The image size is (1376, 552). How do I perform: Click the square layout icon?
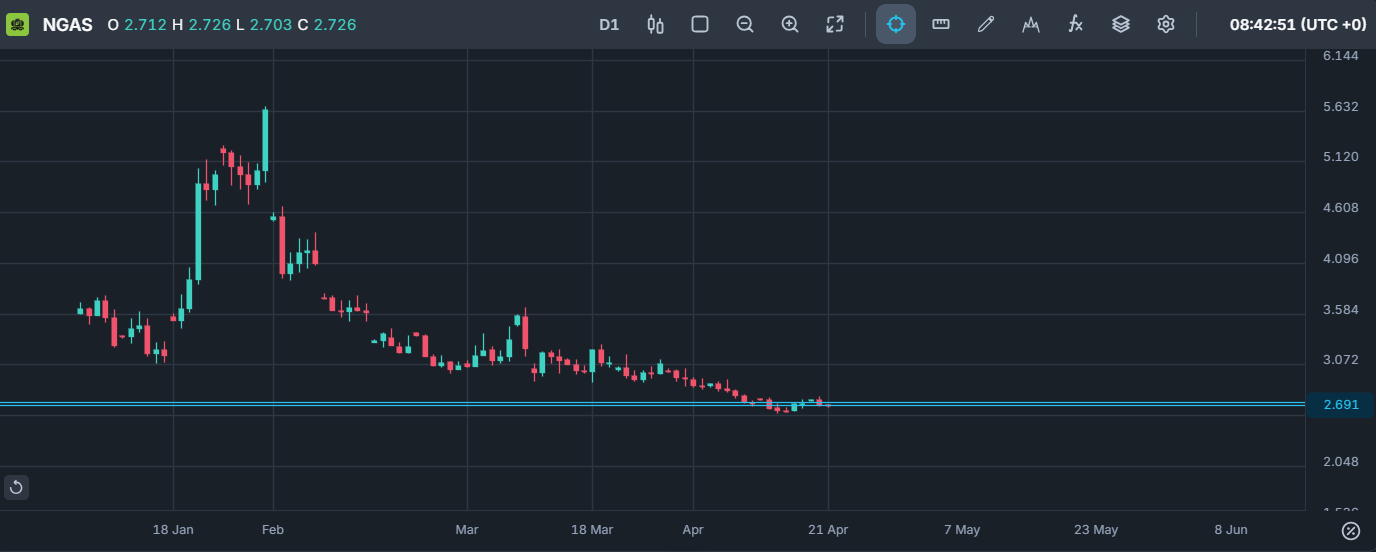tap(700, 24)
